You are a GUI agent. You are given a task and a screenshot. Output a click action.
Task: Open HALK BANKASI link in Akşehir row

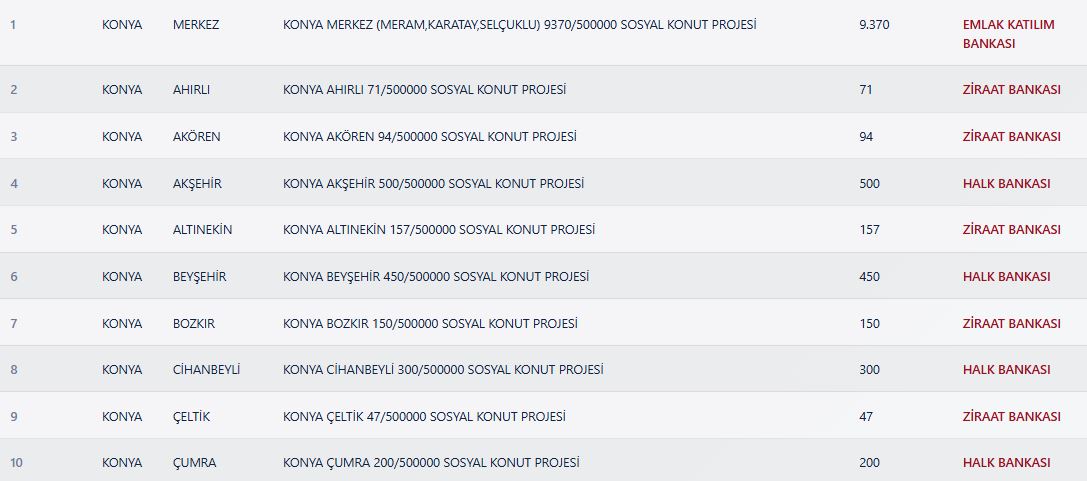pyautogui.click(x=1006, y=184)
